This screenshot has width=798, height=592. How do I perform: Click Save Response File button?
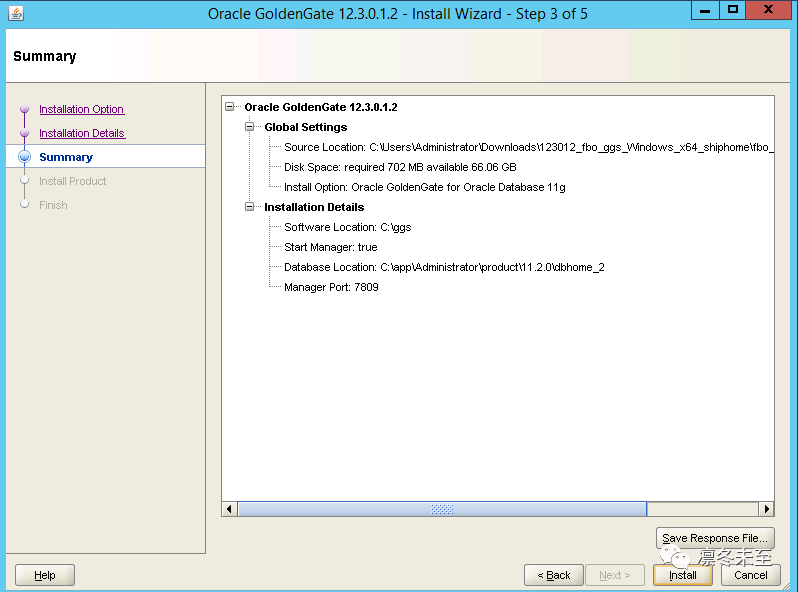(715, 538)
